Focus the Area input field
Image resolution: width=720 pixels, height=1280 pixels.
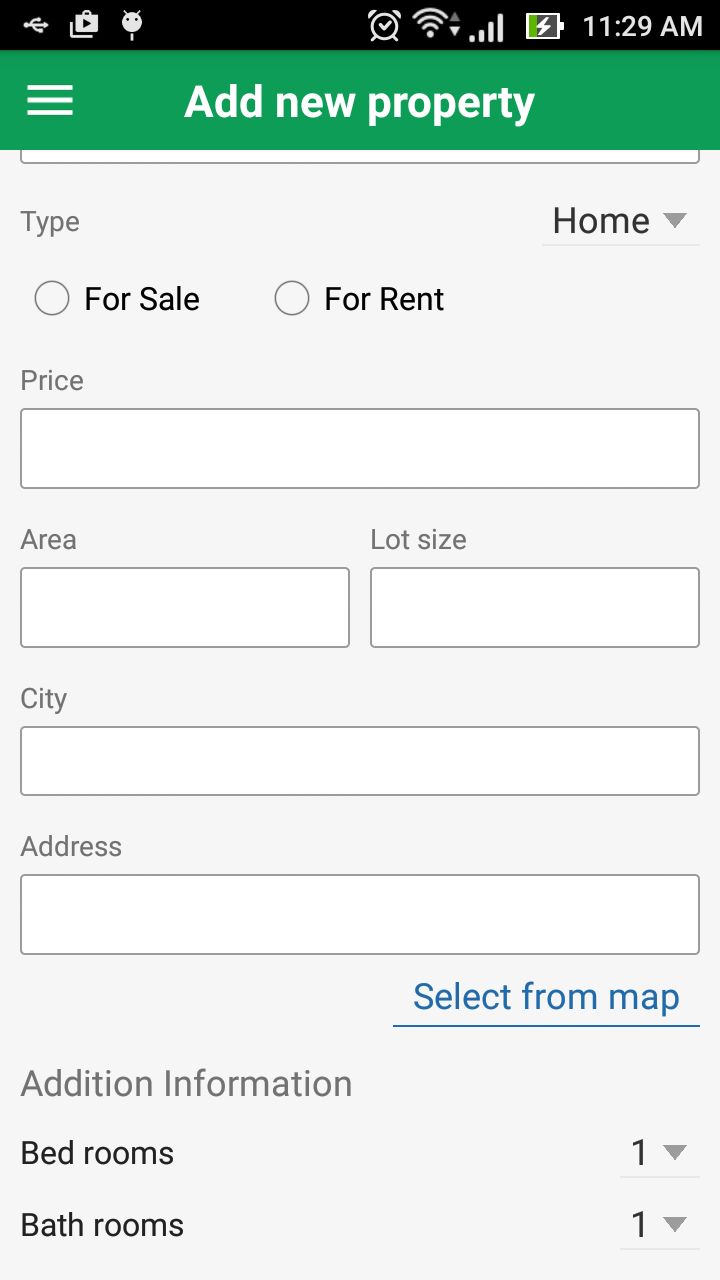[185, 607]
